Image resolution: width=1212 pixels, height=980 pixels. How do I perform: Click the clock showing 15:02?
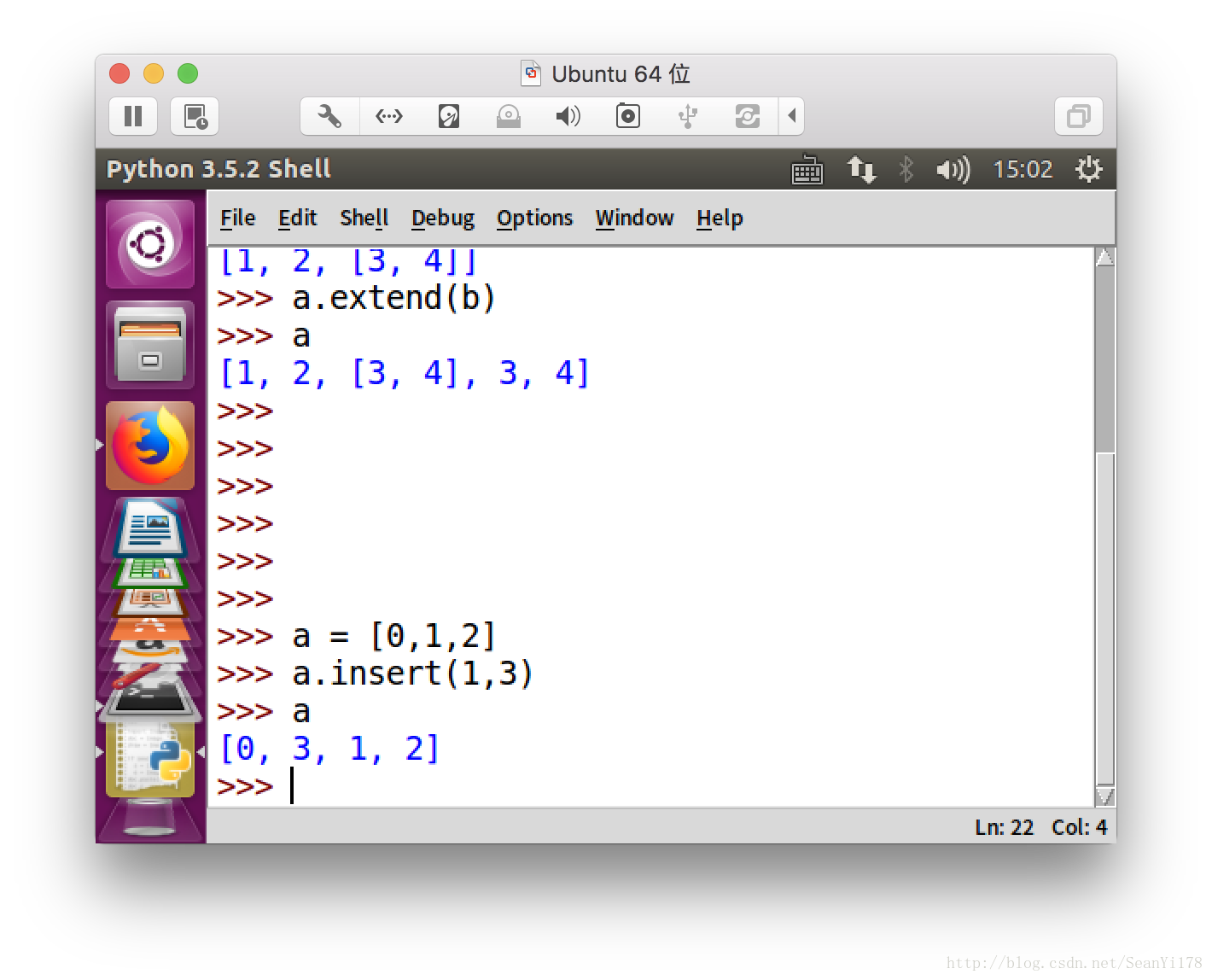1023,170
